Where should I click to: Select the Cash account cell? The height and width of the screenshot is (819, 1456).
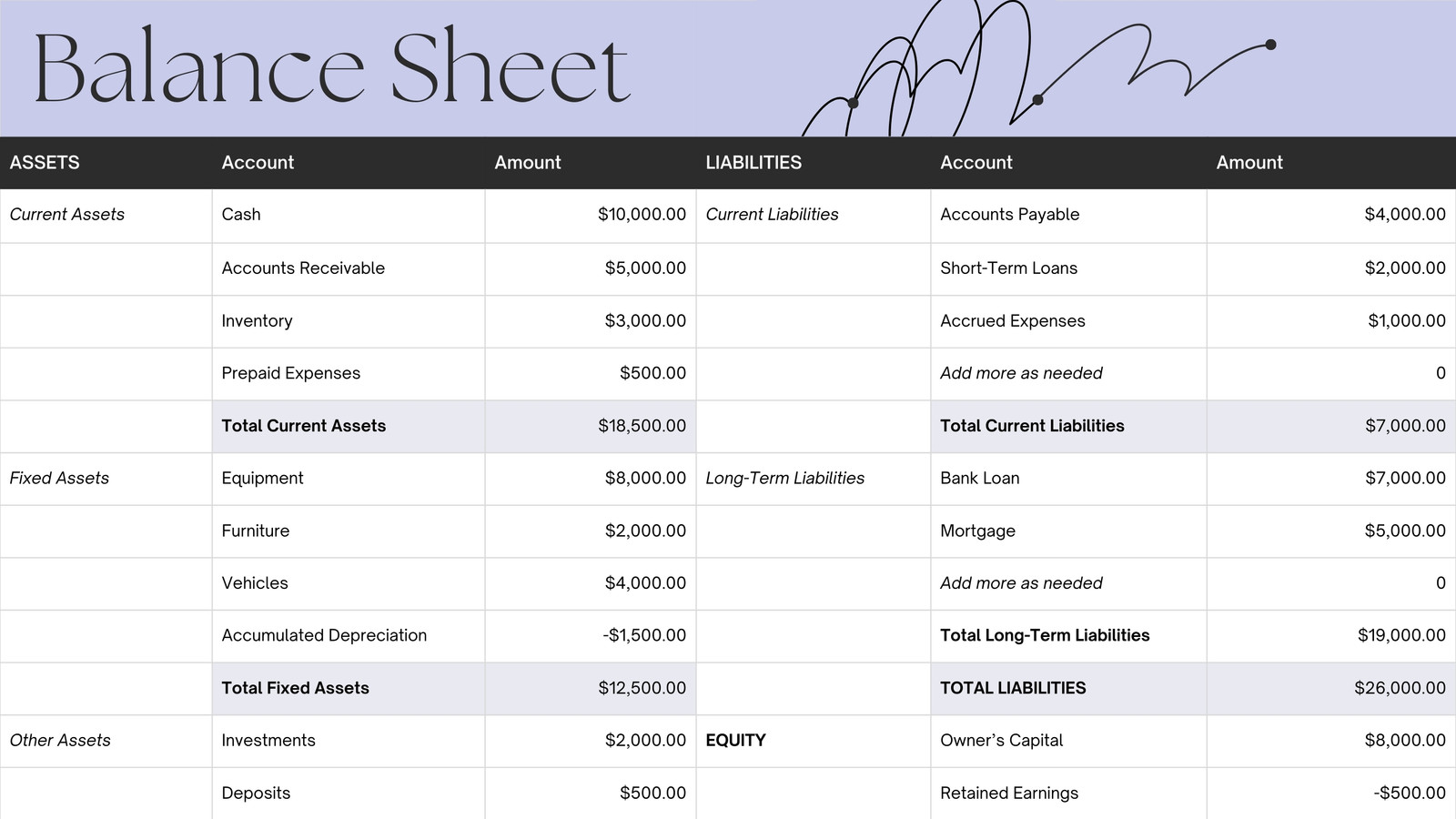(x=241, y=215)
